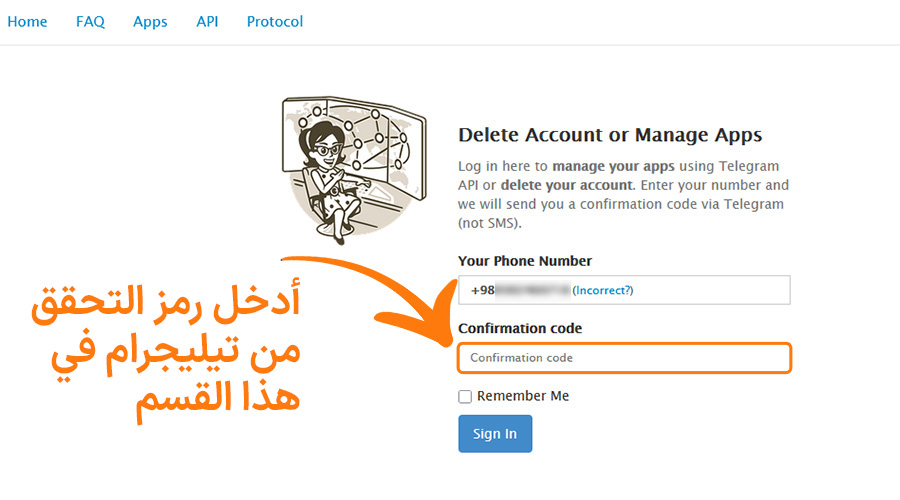900x500 pixels.
Task: Open the Home page link
Action: [27, 21]
